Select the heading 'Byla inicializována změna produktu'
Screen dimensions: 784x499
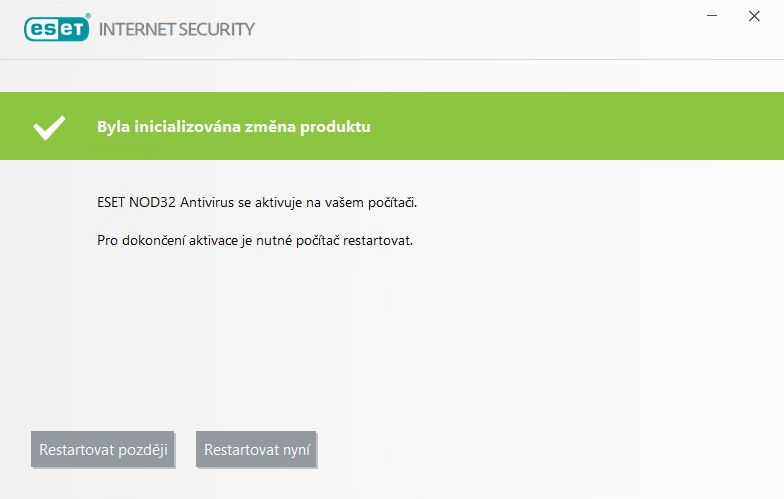coord(234,126)
